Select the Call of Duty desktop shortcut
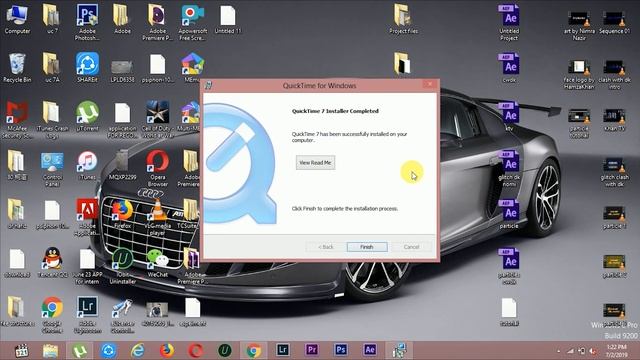 [158, 120]
